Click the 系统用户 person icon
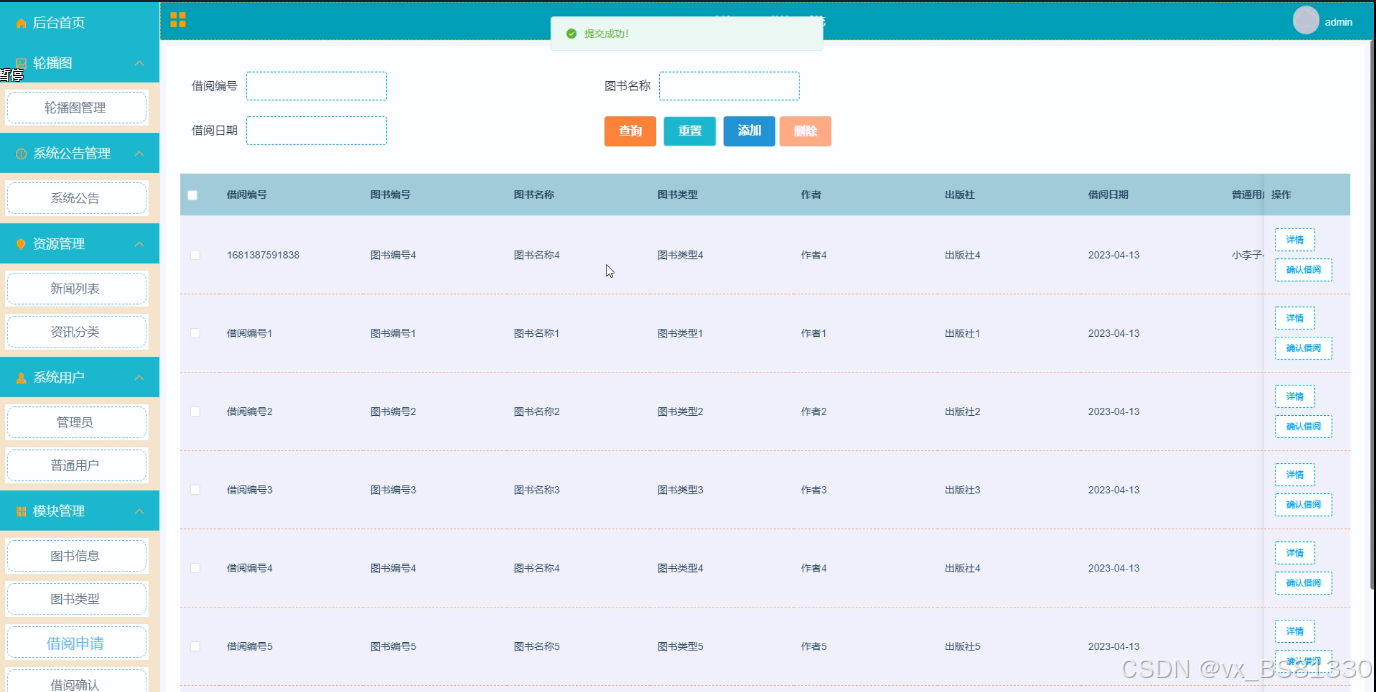This screenshot has height=692, width=1376. pos(21,378)
